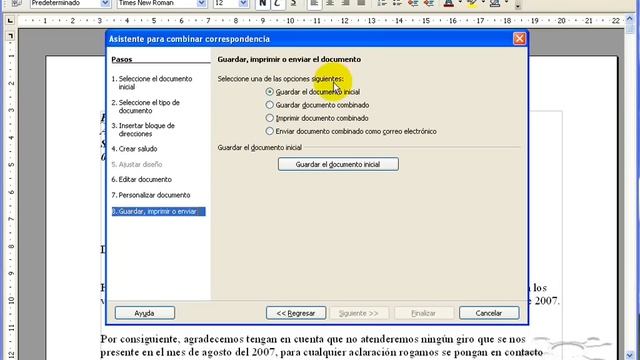Go to step 7 'Personalizar documento'
The height and width of the screenshot is (360, 640).
[151, 195]
